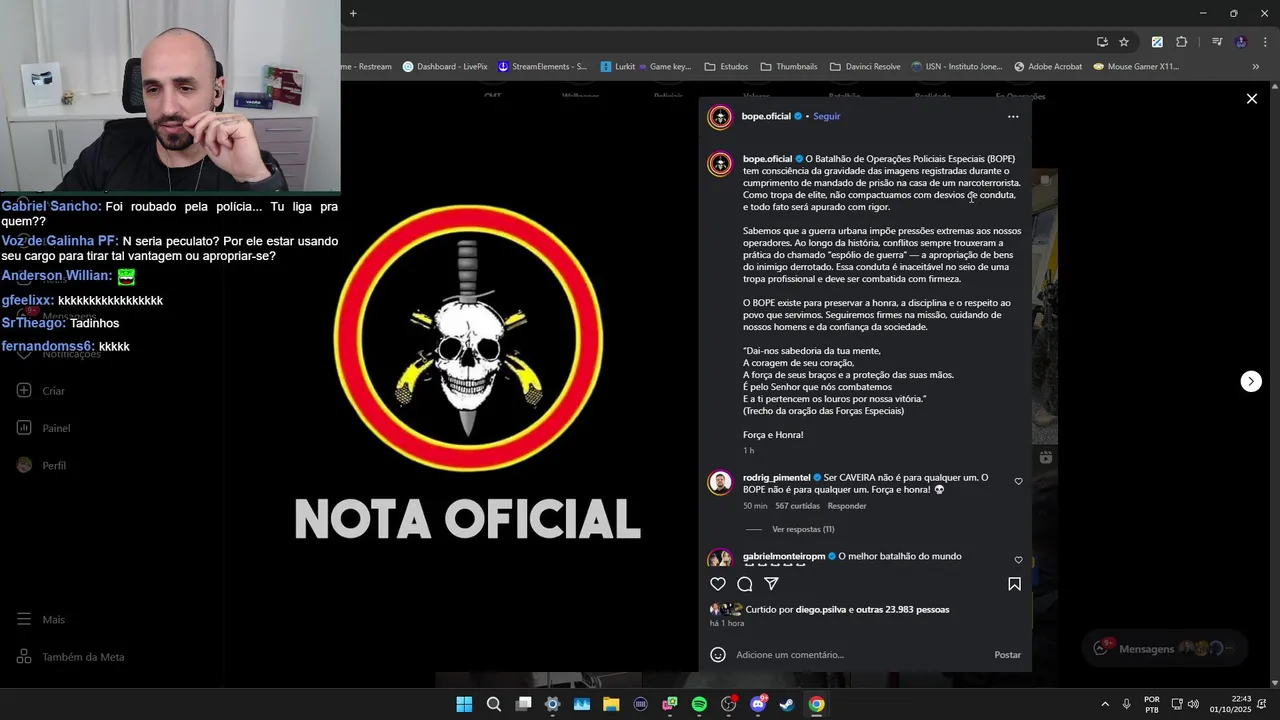
Task: Expand Ver respostas (11)
Action: [803, 529]
